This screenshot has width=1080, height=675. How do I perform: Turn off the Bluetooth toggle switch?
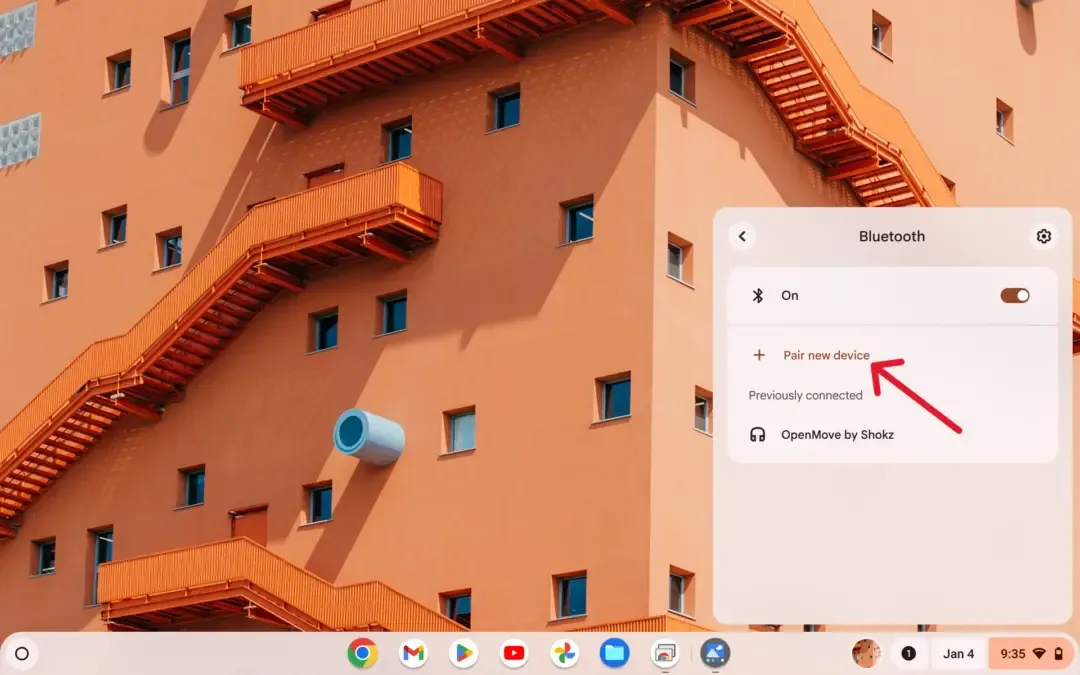[1015, 295]
